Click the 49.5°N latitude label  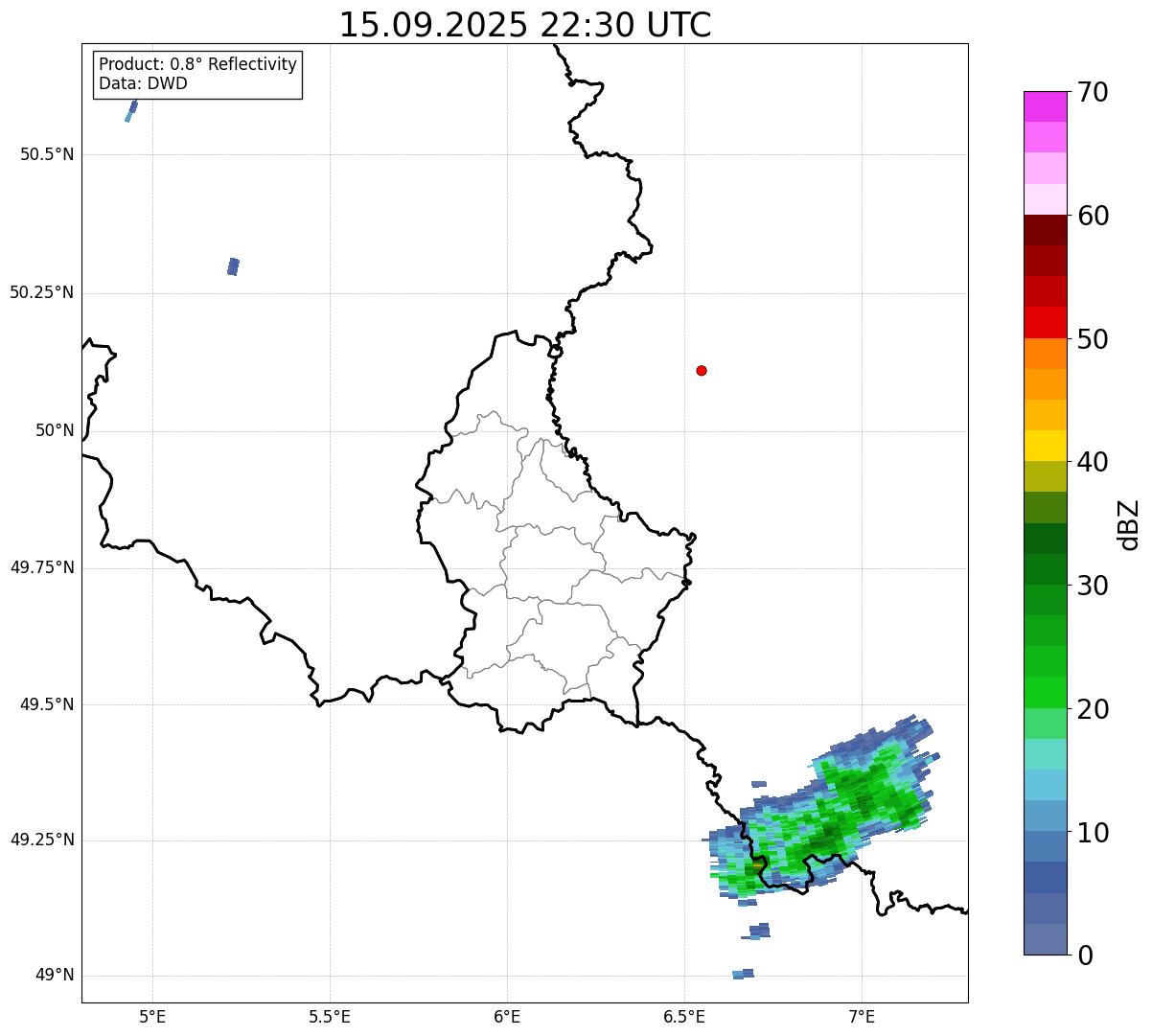[x=47, y=704]
